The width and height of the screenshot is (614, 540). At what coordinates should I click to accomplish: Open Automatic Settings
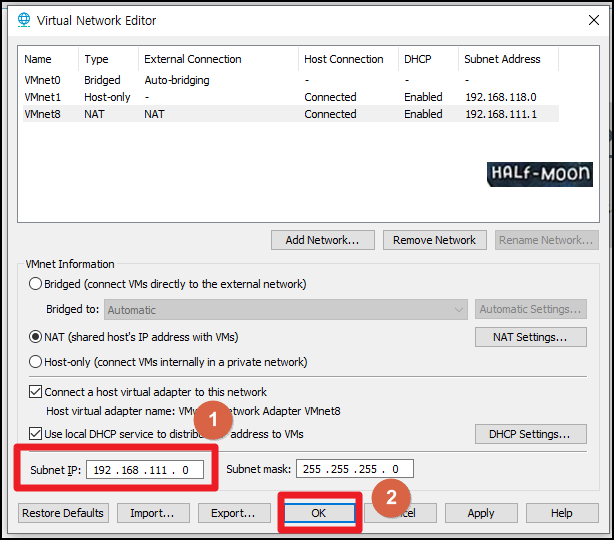pos(531,309)
